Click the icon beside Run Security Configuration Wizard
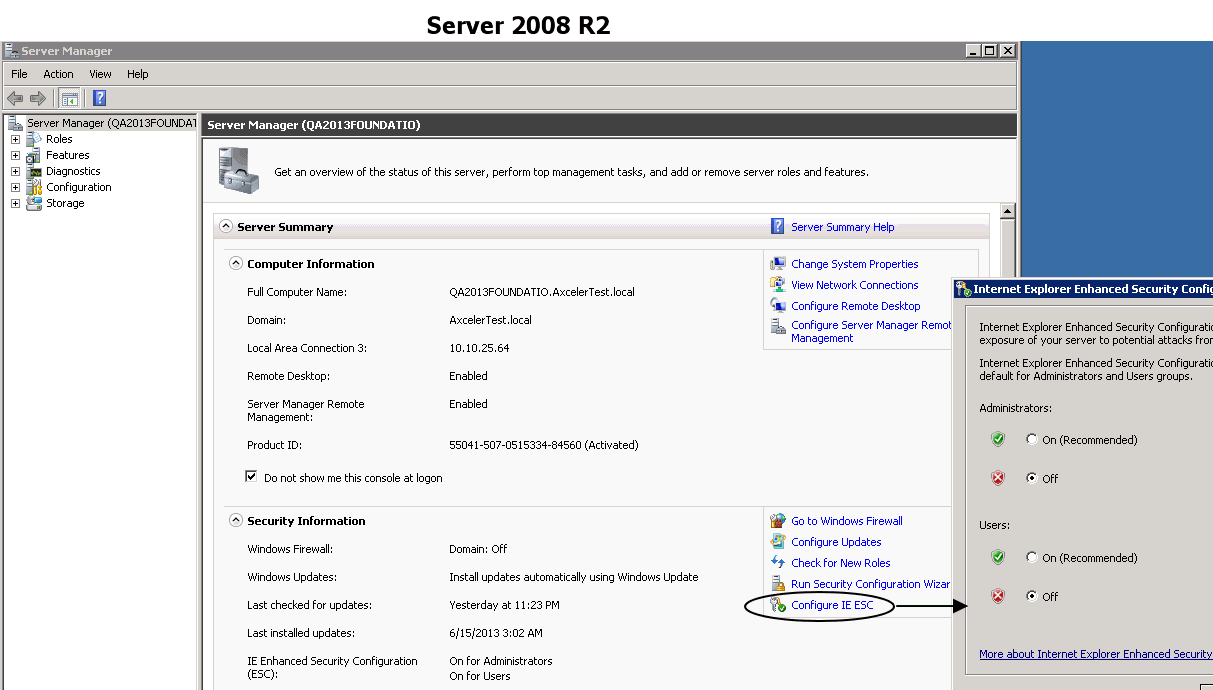Screen dimensions: 1213x690 coord(778,583)
